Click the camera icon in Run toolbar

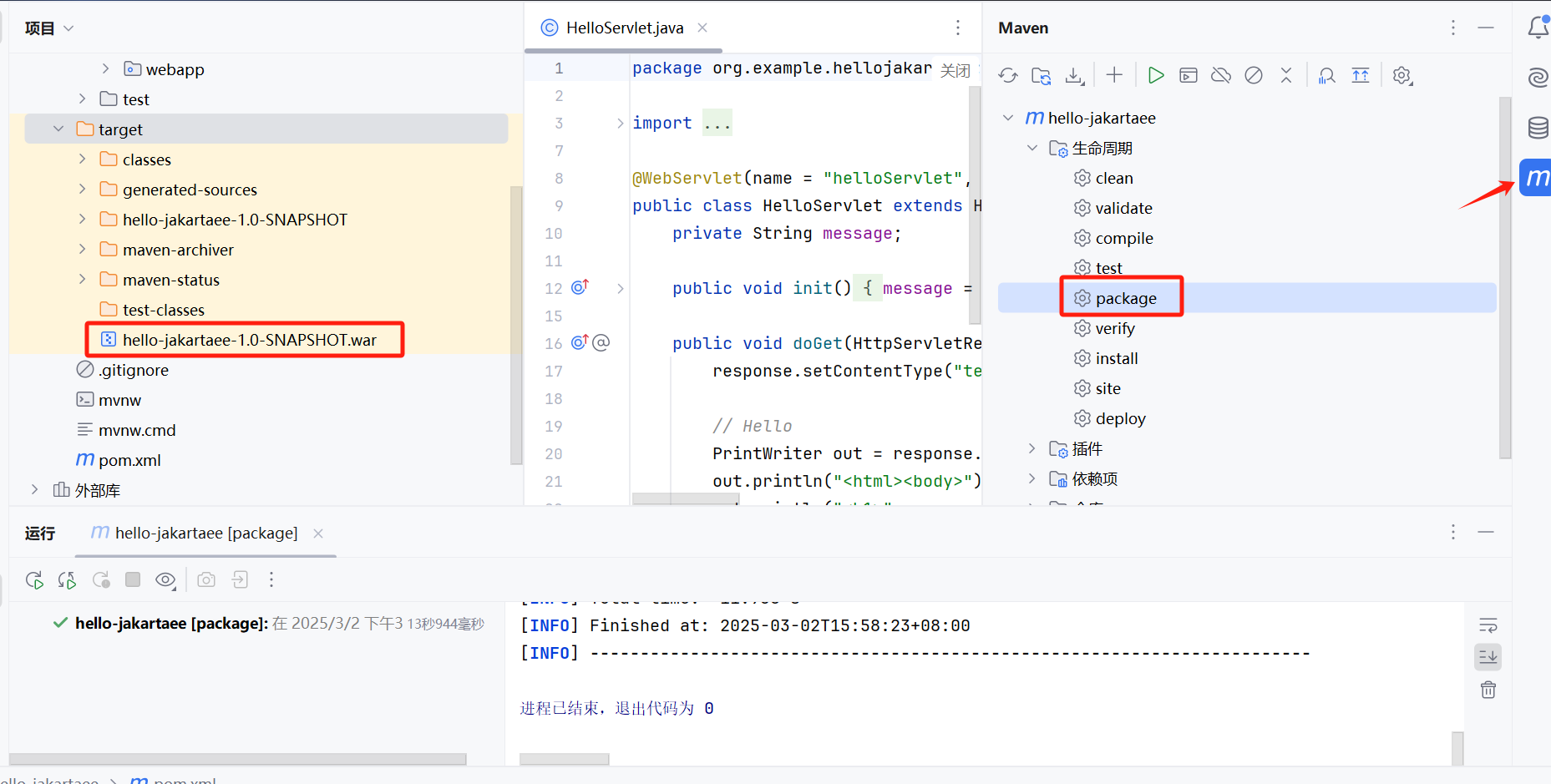tap(206, 579)
